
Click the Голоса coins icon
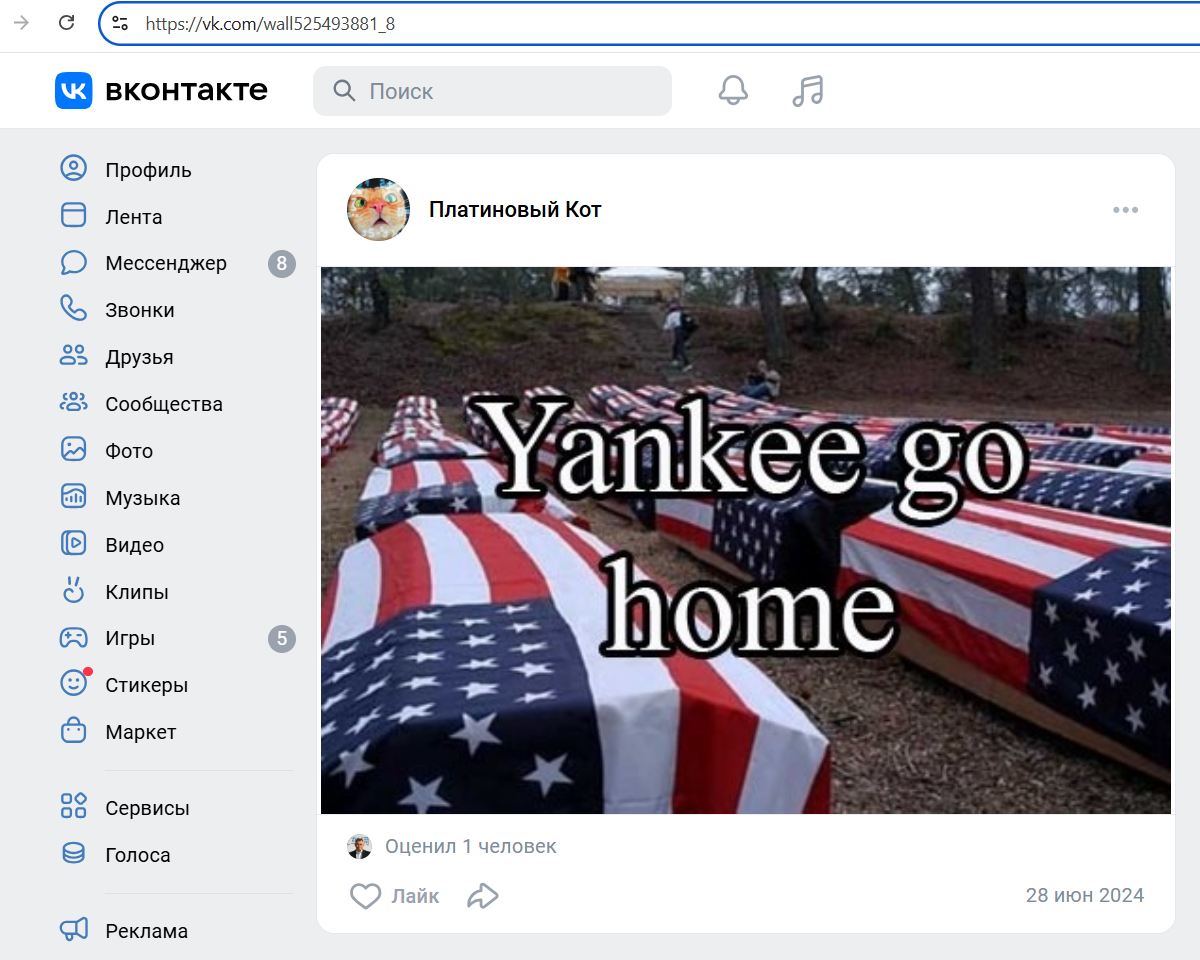point(74,854)
